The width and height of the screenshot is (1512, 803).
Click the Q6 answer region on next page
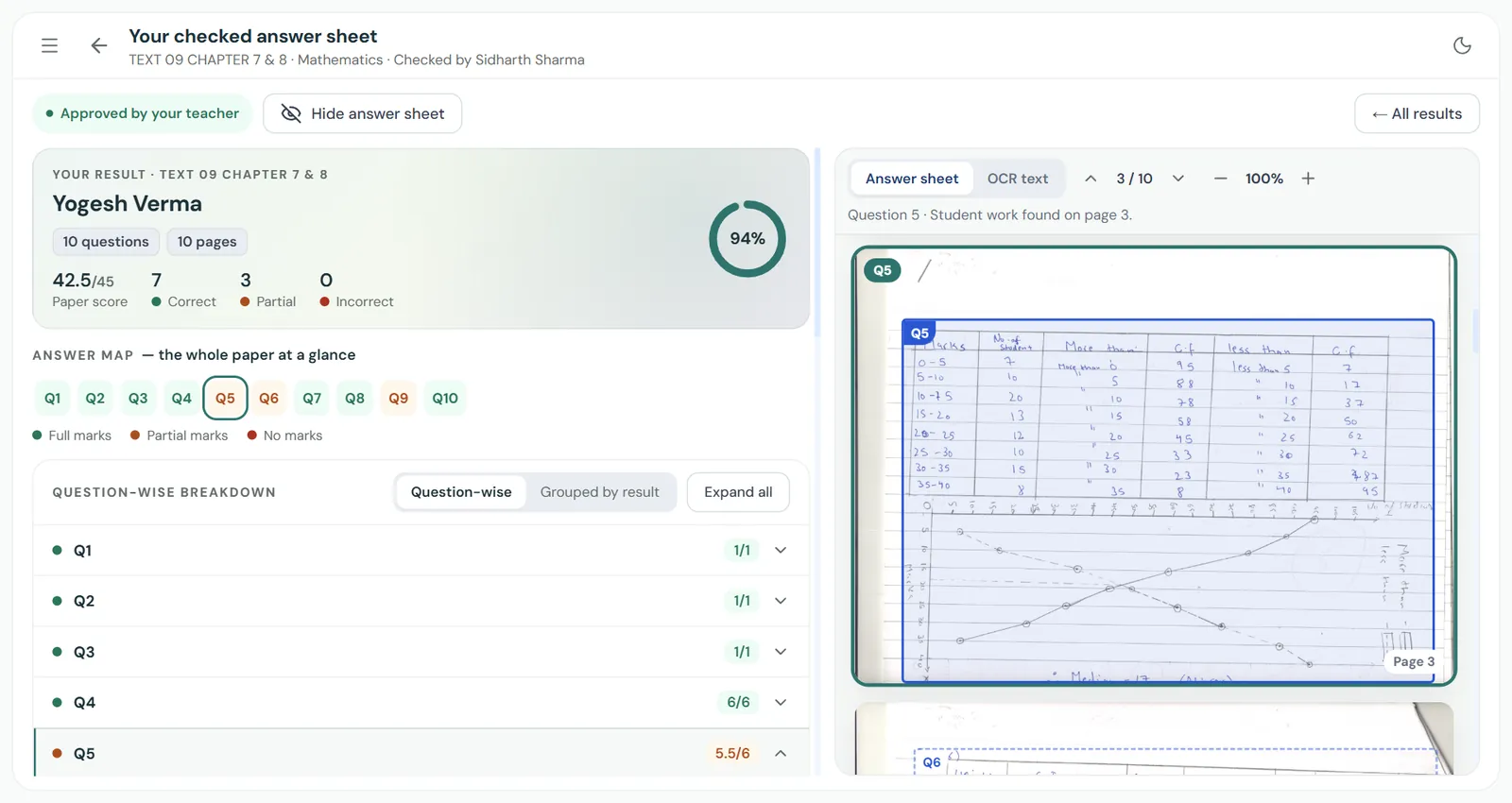1176,761
